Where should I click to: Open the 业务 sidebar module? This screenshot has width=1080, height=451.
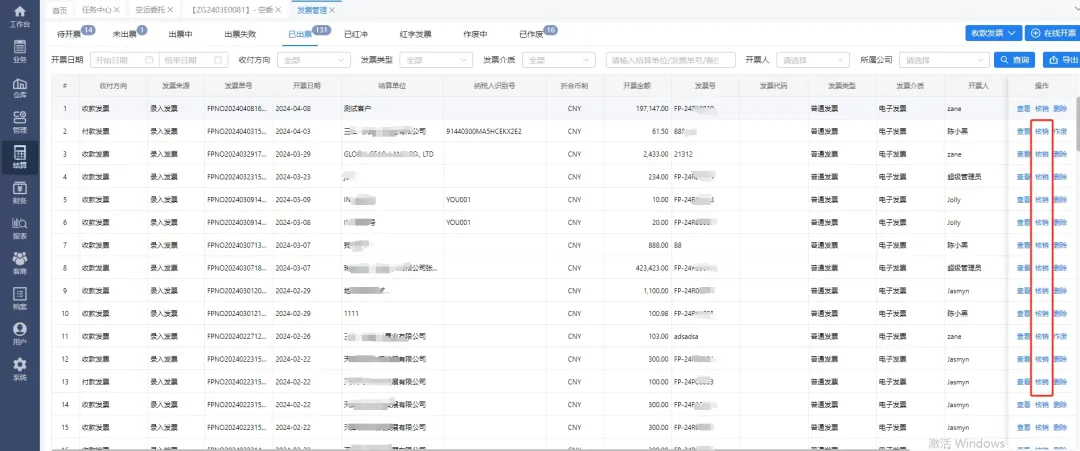point(20,52)
